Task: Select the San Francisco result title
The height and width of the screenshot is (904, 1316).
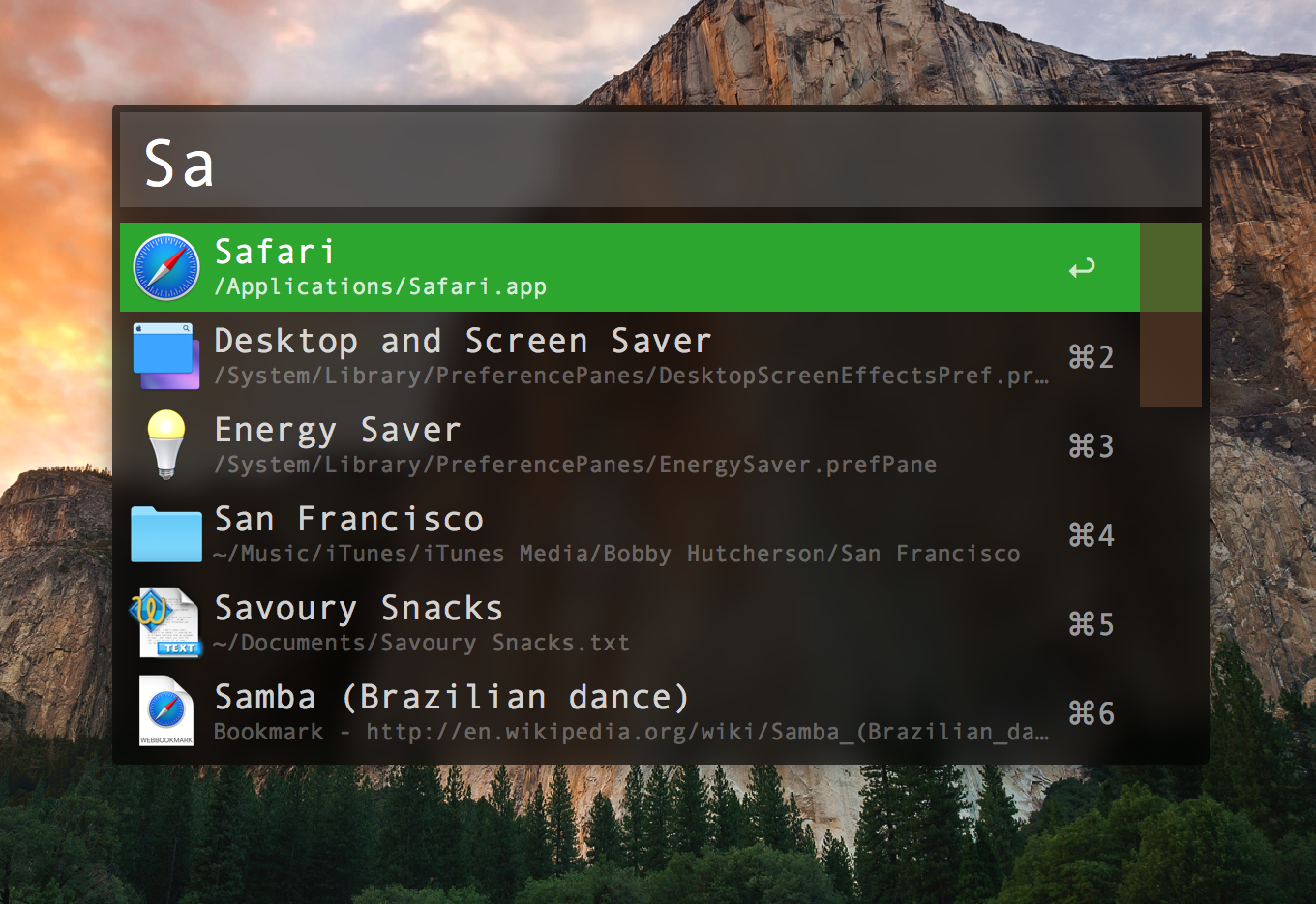Action: click(x=348, y=519)
